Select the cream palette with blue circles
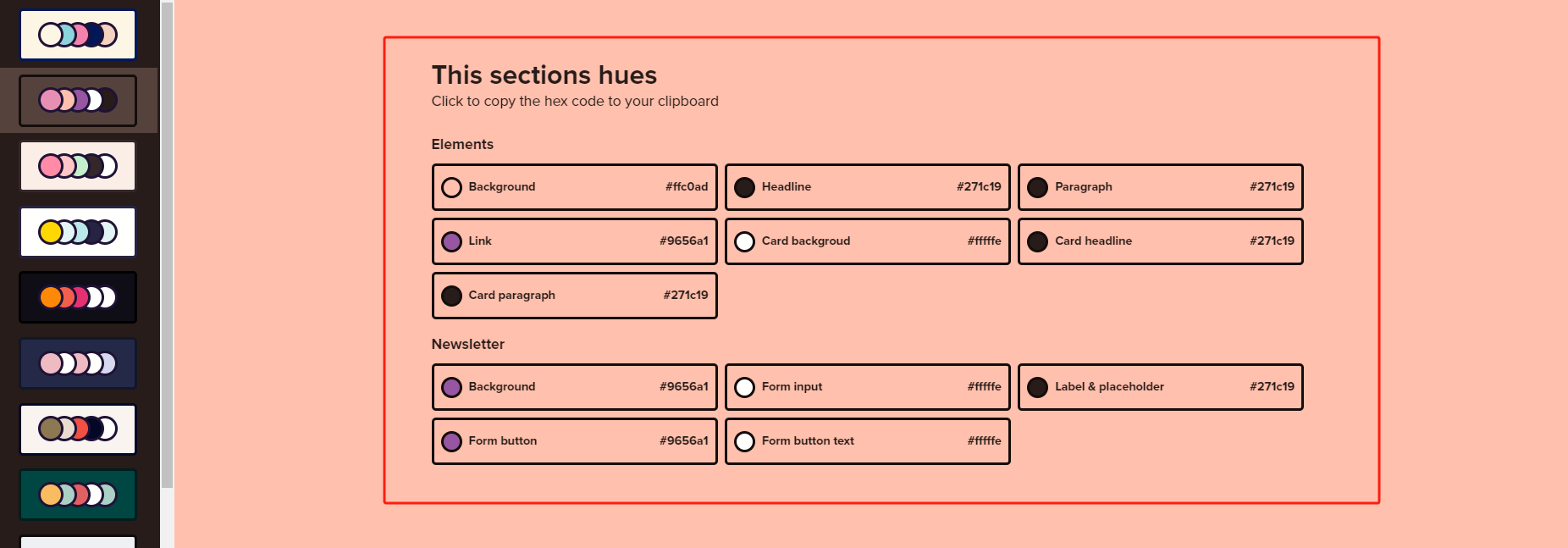 [78, 35]
